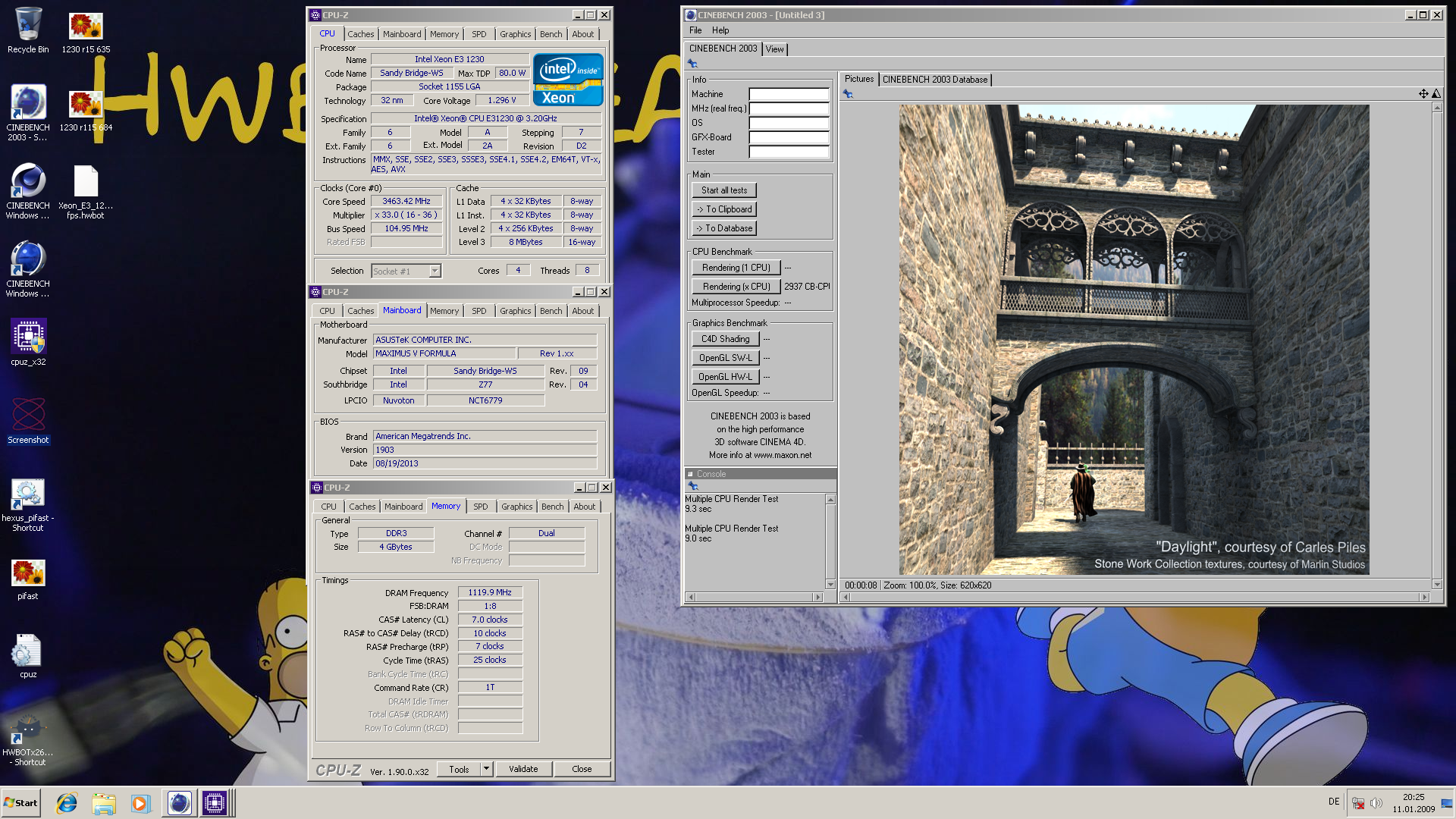Viewport: 1456px width, 819px height.
Task: Click the To Database button
Action: click(724, 228)
